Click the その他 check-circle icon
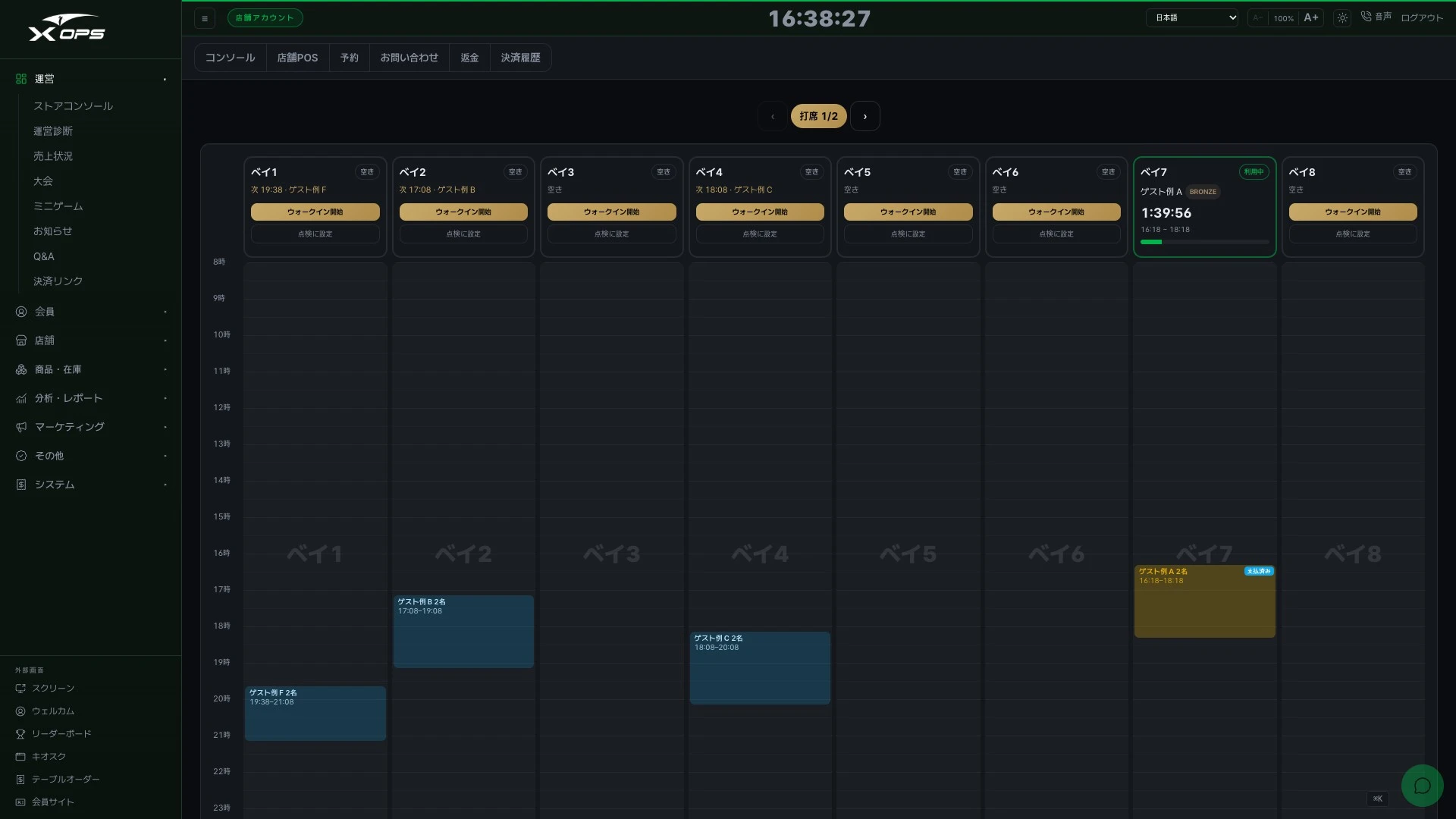This screenshot has height=819, width=1456. 21,456
